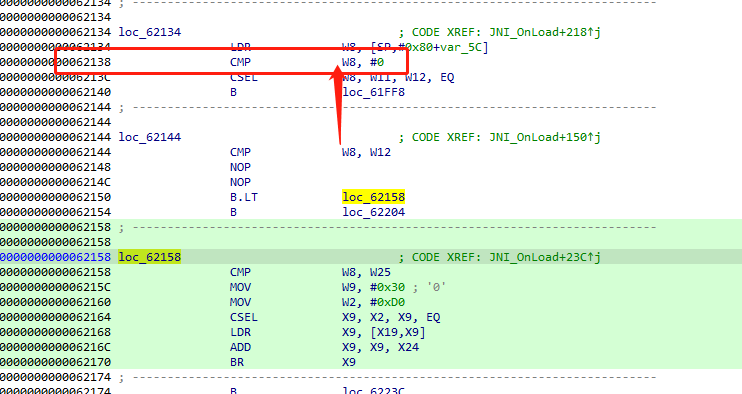
Task: Select the X9 operand of BR instruction
Action: click(x=349, y=362)
